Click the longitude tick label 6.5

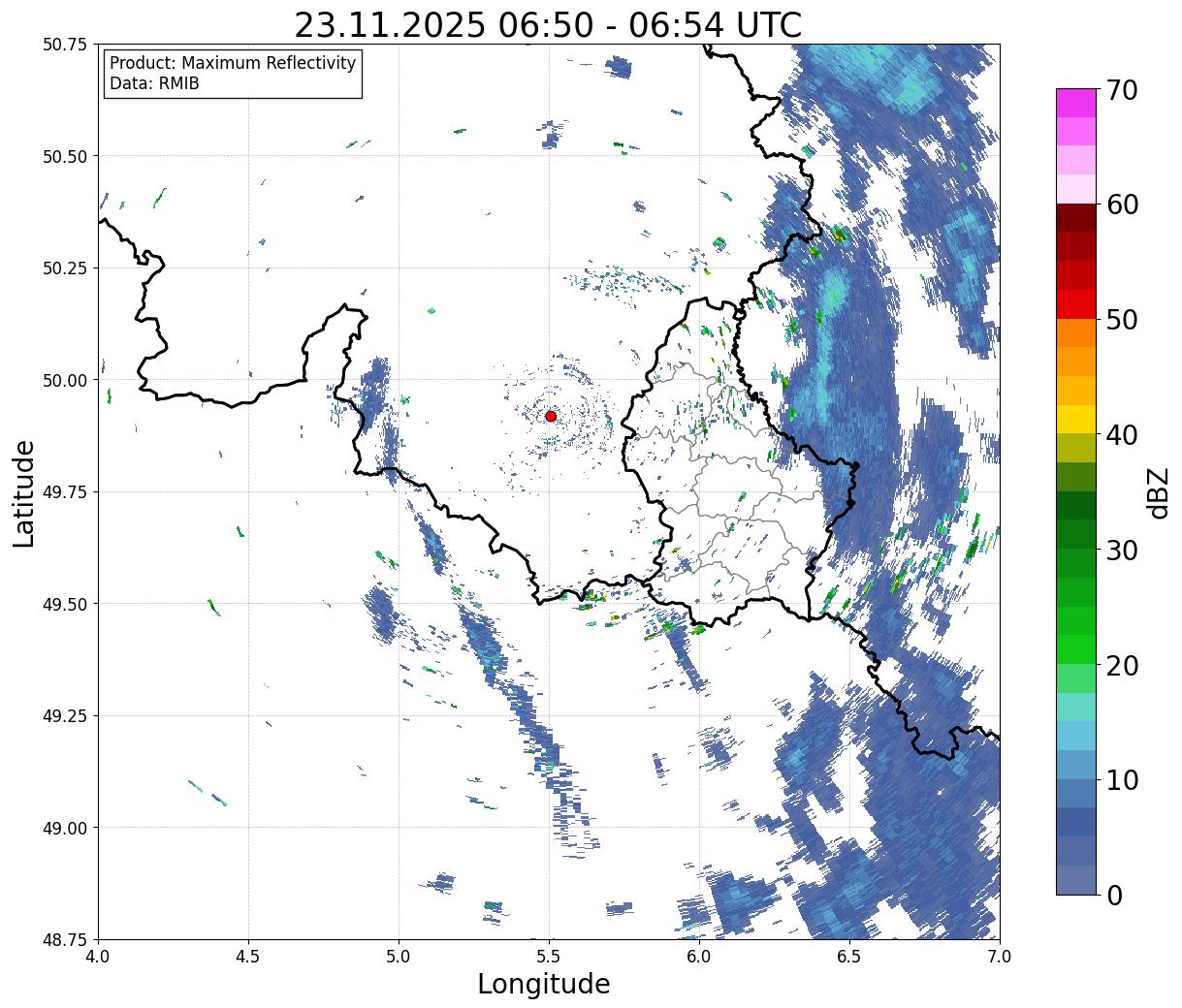(x=849, y=956)
